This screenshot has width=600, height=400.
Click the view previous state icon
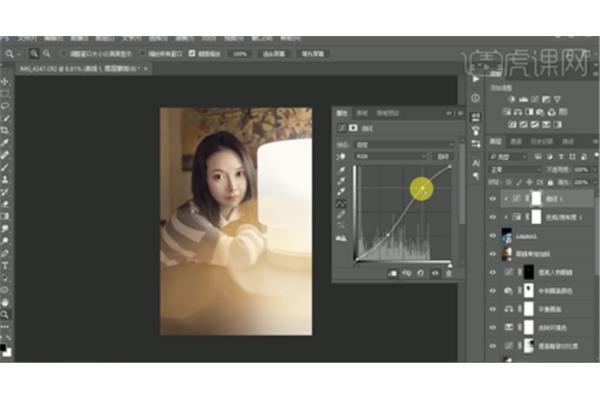pyautogui.click(x=407, y=273)
